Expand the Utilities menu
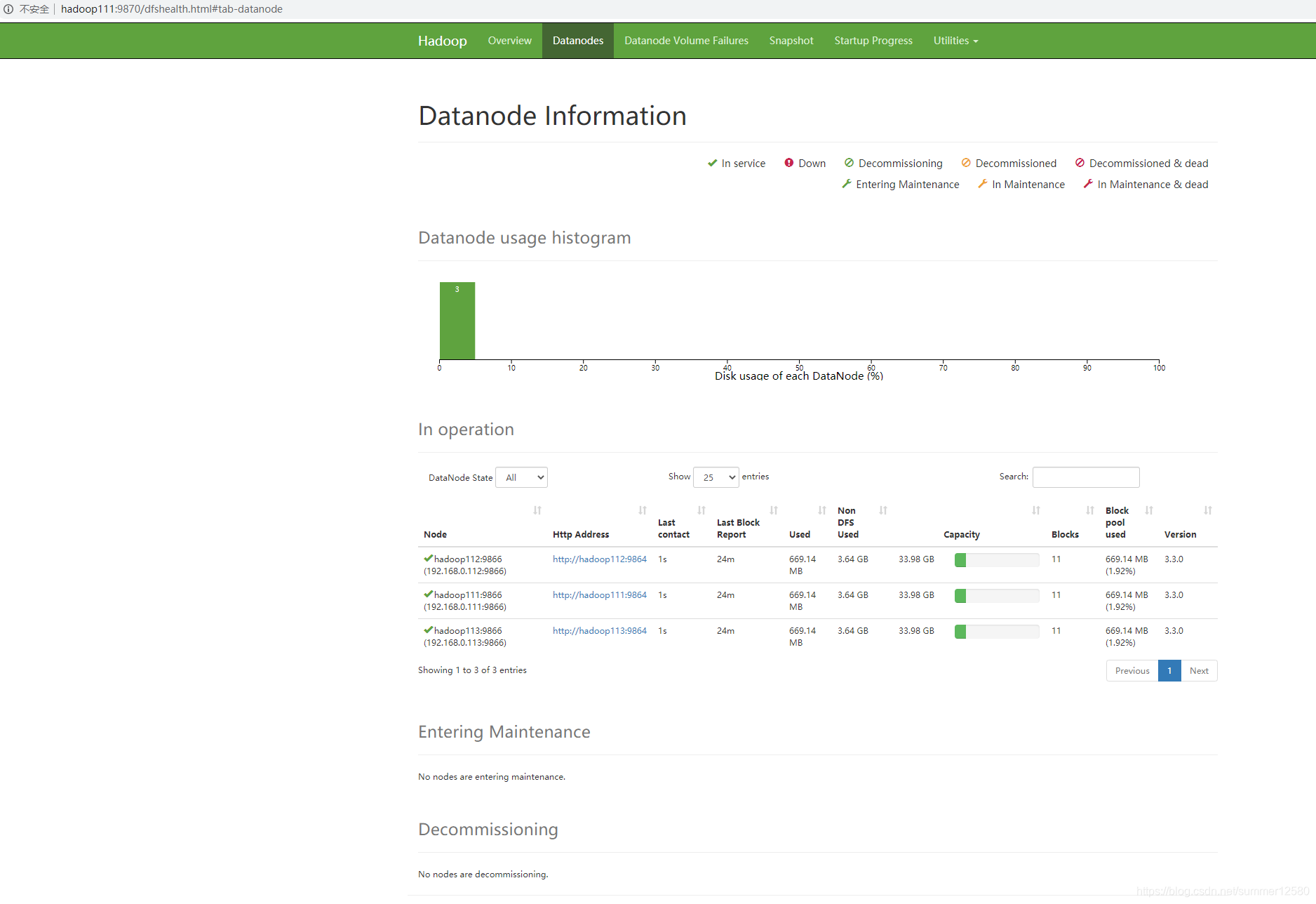Viewport: 1316px width, 904px height. pos(955,41)
